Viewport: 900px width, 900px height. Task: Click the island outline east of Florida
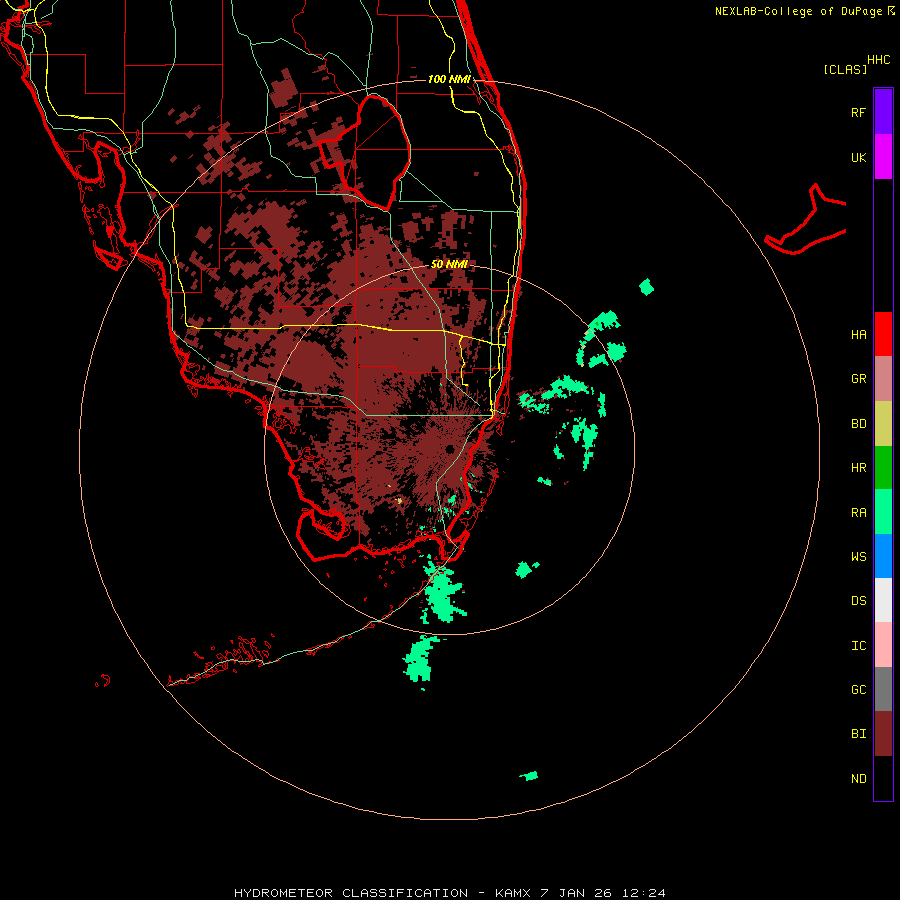[806, 219]
